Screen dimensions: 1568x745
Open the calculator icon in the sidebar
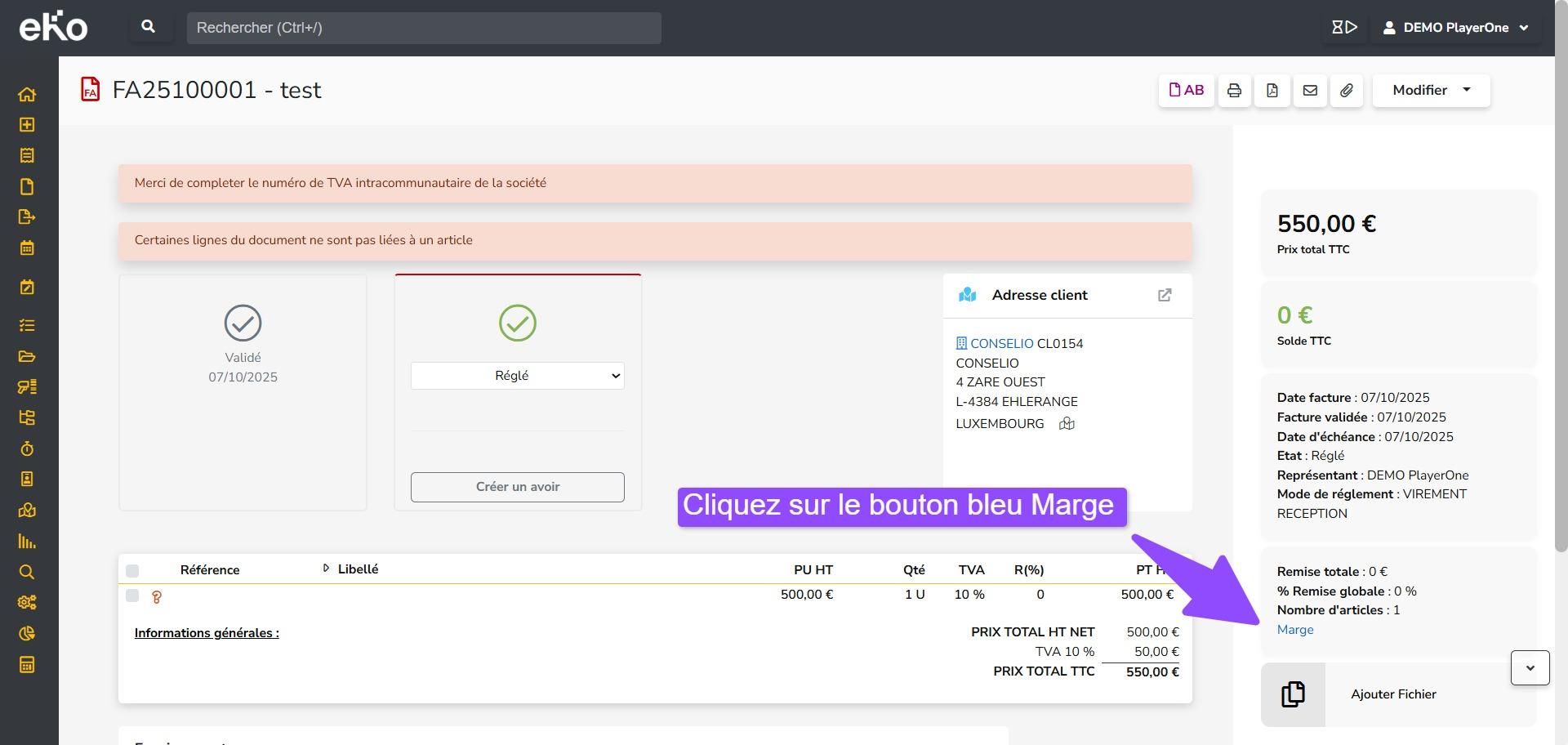pos(27,664)
